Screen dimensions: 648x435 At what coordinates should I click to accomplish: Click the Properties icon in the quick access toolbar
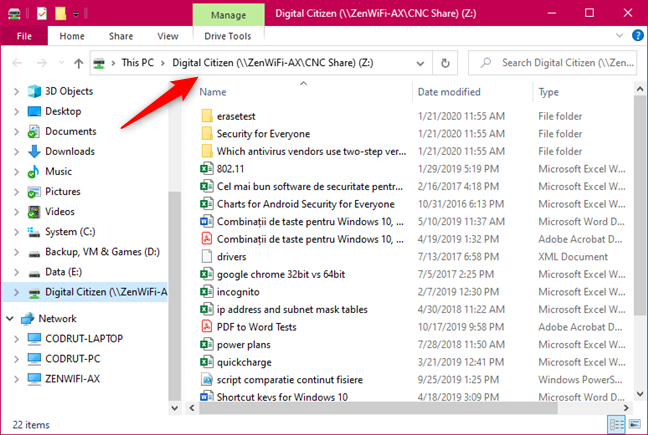point(42,14)
